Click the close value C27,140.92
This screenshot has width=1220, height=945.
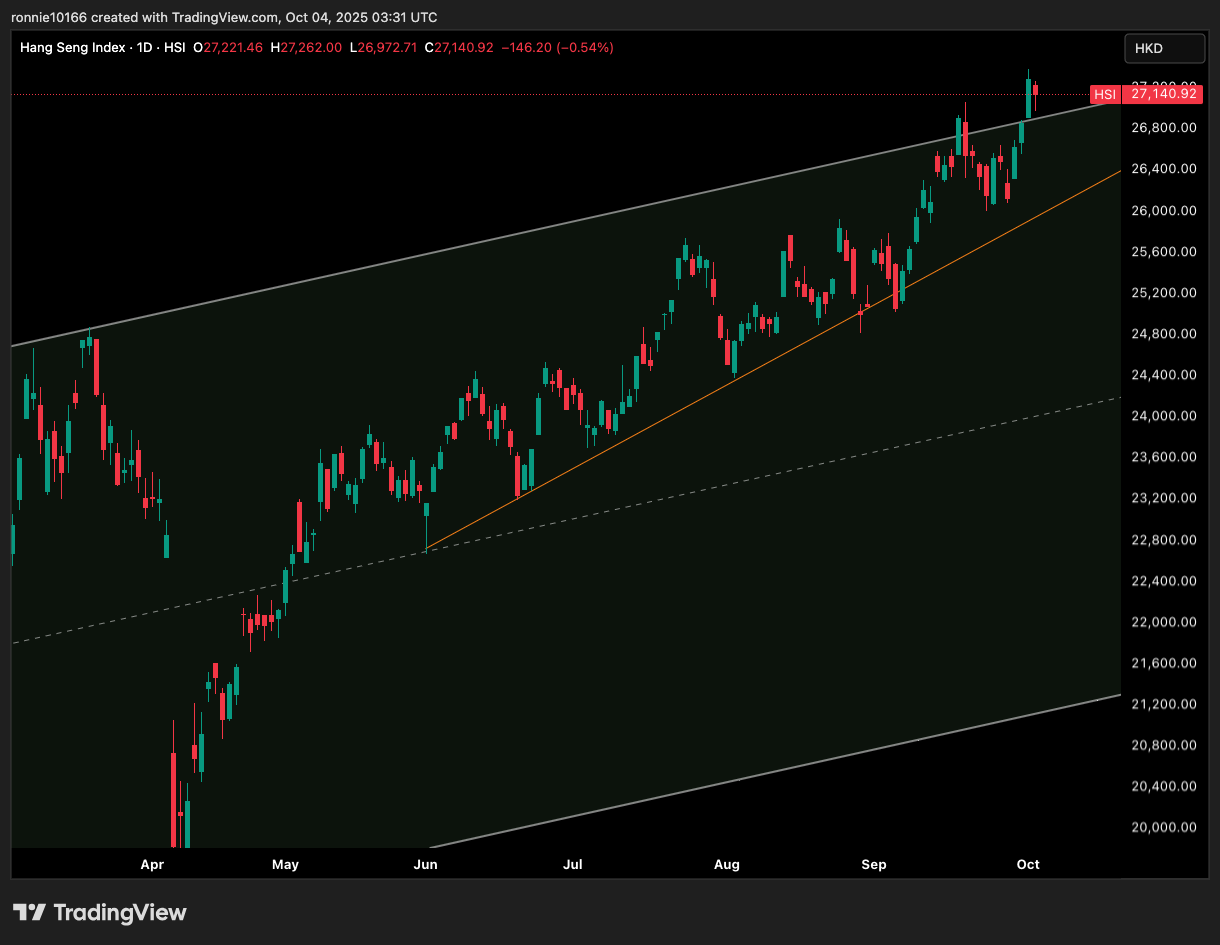(460, 47)
